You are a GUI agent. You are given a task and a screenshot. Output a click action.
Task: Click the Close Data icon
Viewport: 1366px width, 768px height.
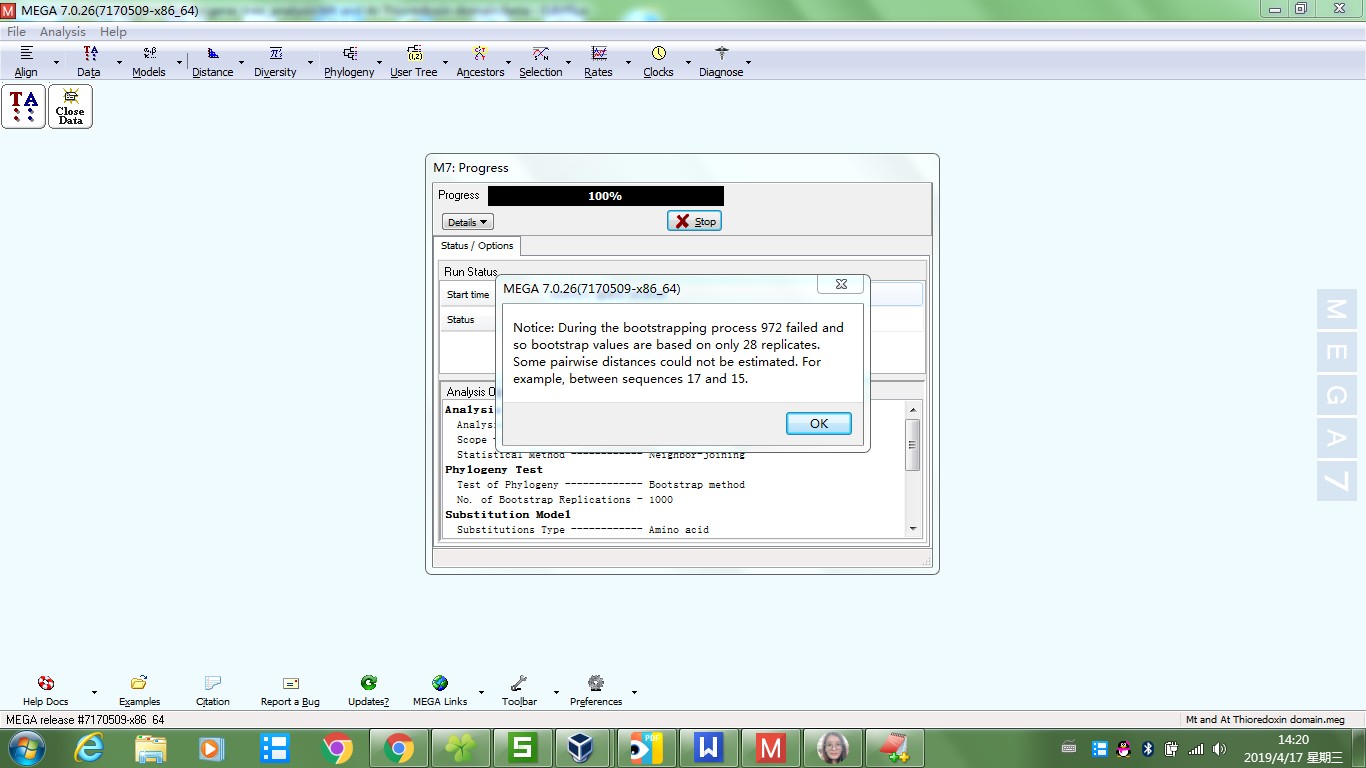click(70, 106)
